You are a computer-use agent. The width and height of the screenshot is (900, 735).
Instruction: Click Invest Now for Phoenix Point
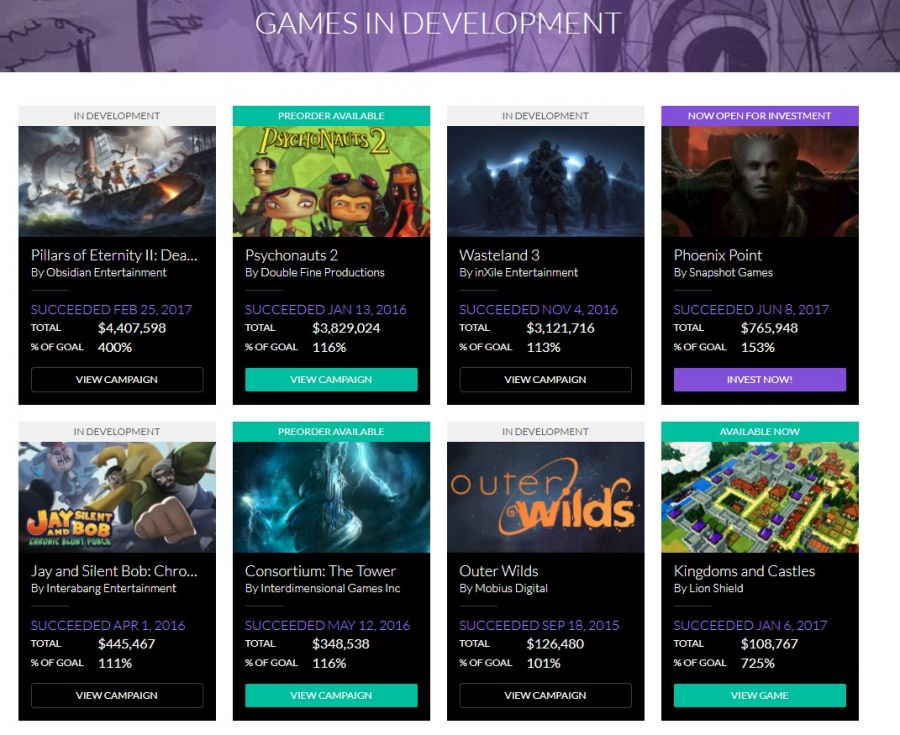(x=760, y=380)
